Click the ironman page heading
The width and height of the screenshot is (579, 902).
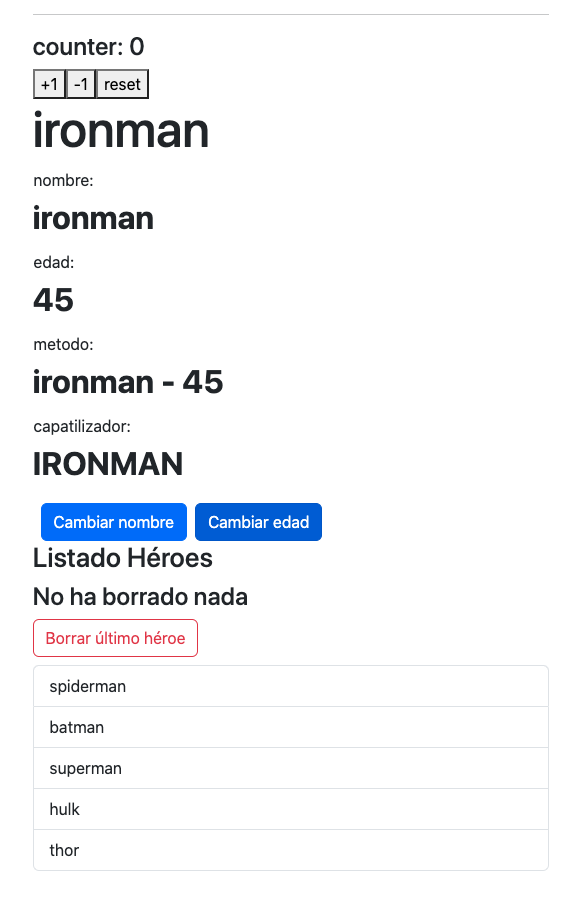point(121,131)
